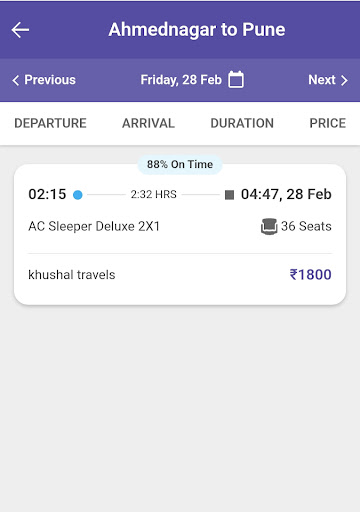The width and height of the screenshot is (360, 512).
Task: Tap the 88% On Time badge
Action: pyautogui.click(x=180, y=164)
